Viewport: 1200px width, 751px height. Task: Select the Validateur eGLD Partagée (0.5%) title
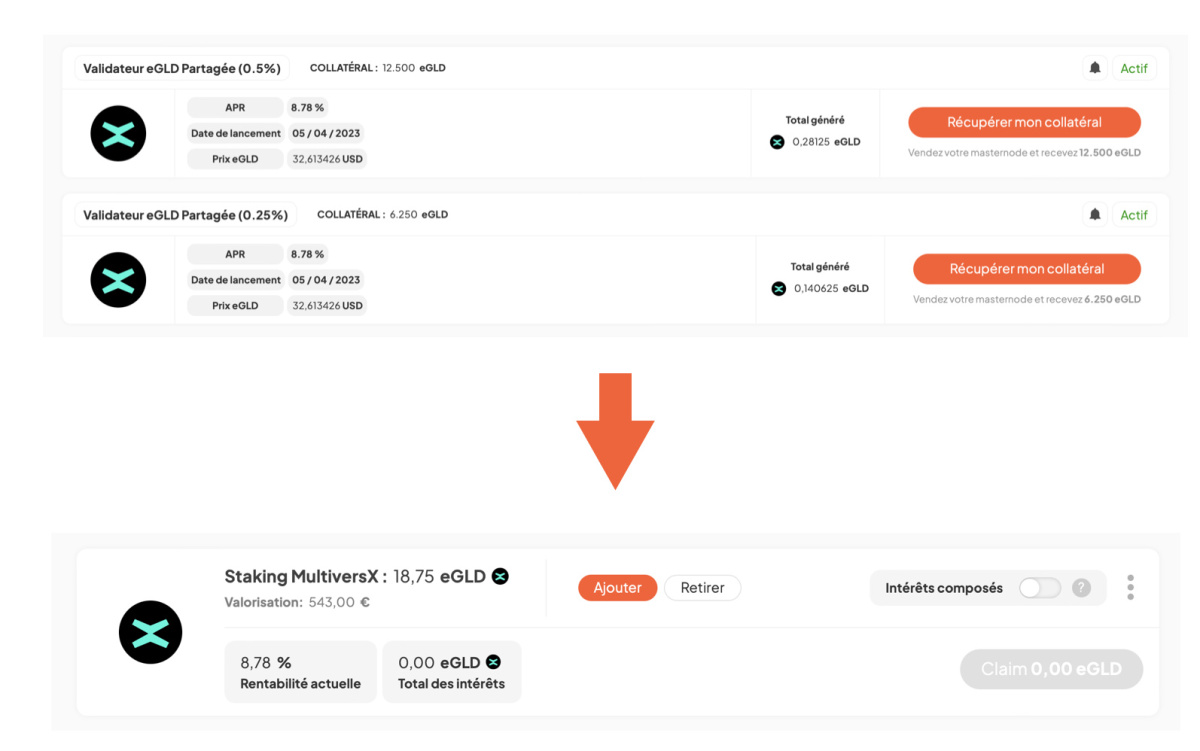pyautogui.click(x=182, y=69)
